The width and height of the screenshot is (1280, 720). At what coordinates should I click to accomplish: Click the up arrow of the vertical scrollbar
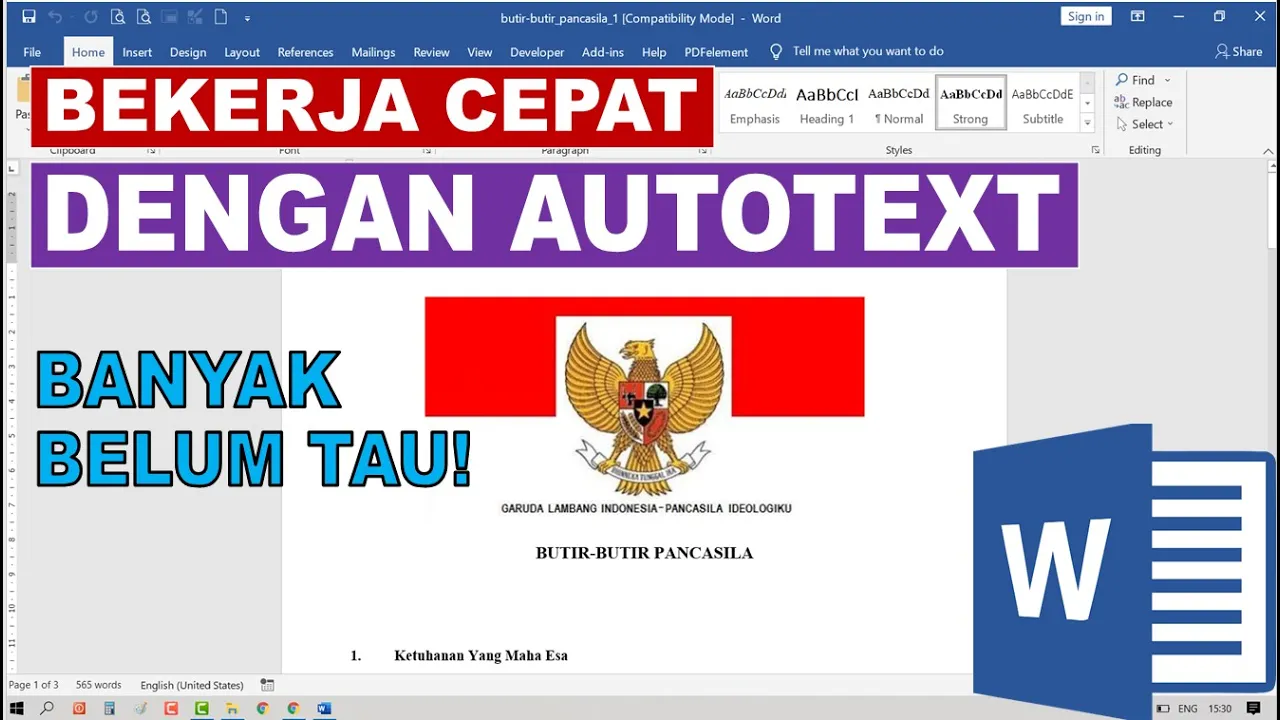tap(1271, 167)
